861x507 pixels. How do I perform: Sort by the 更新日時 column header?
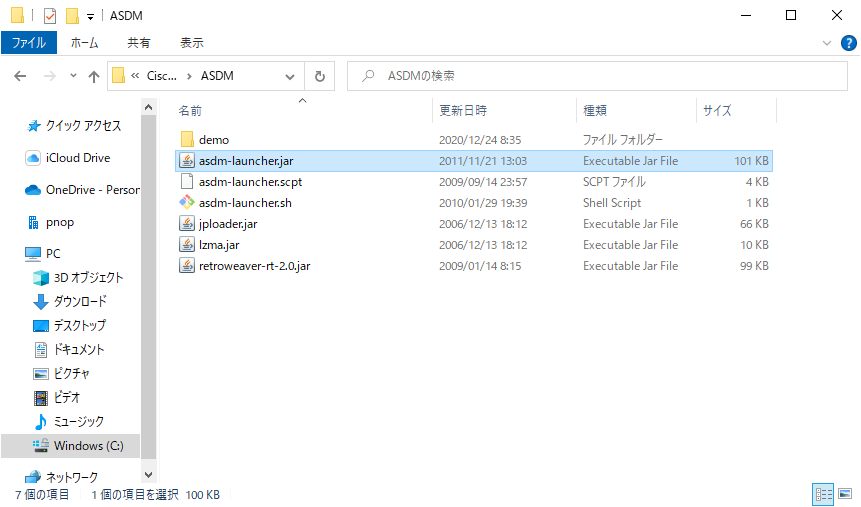[x=463, y=110]
